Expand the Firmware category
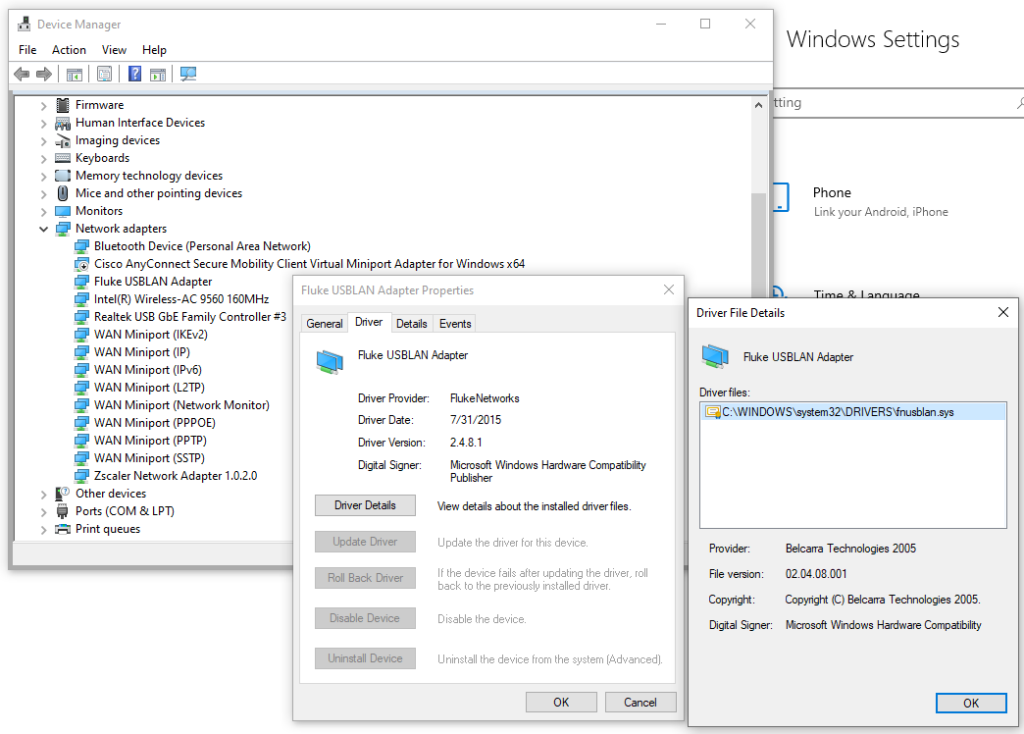Viewport: 1024px width, 734px height. click(x=44, y=105)
